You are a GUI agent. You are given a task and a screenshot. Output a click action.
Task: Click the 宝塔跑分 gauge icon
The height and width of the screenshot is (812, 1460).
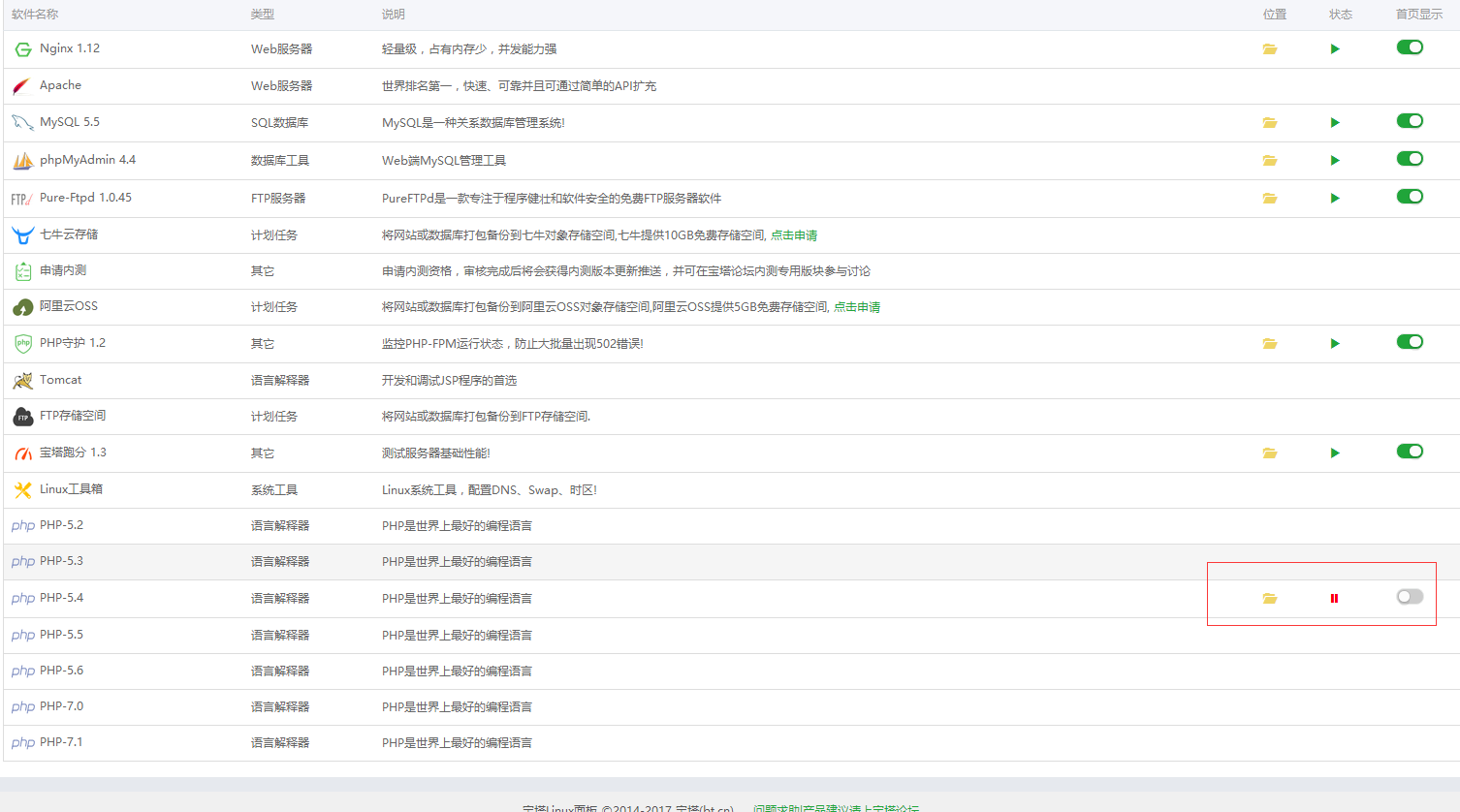23,453
